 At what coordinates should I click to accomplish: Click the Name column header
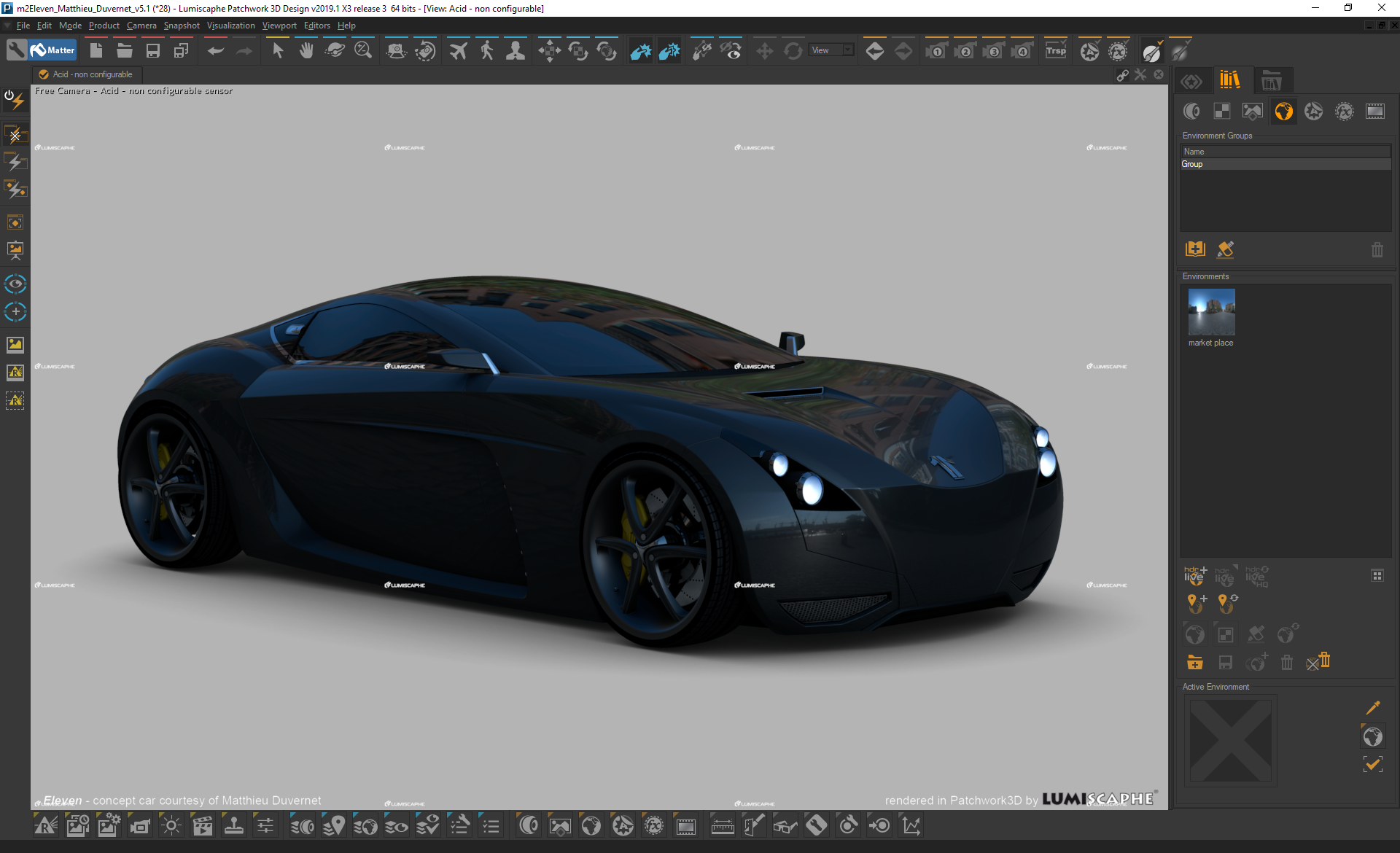coord(1286,152)
